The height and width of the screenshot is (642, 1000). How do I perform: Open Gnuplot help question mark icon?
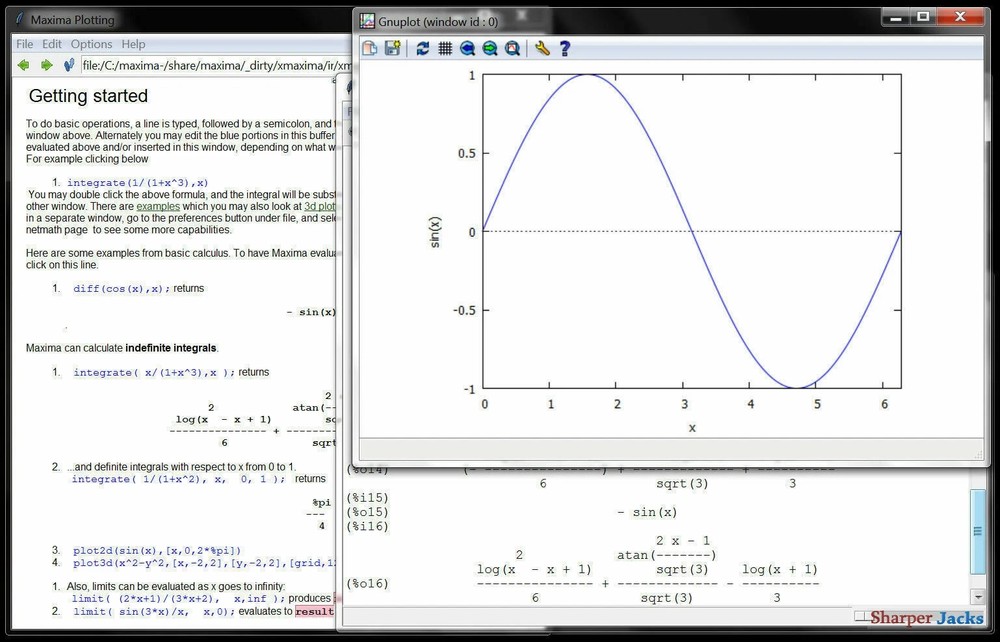564,48
